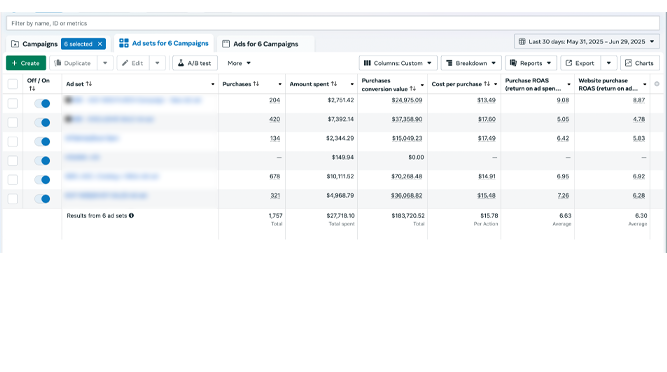667x372 pixels.
Task: Open the More menu
Action: (x=239, y=63)
